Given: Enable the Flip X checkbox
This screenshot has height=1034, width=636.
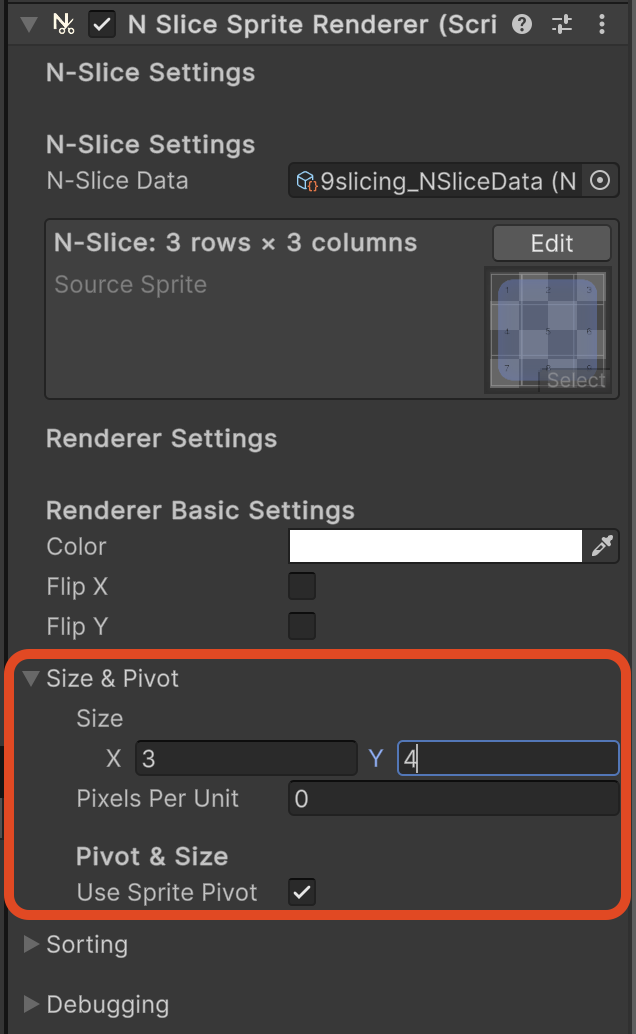Looking at the screenshot, I should 302,586.
